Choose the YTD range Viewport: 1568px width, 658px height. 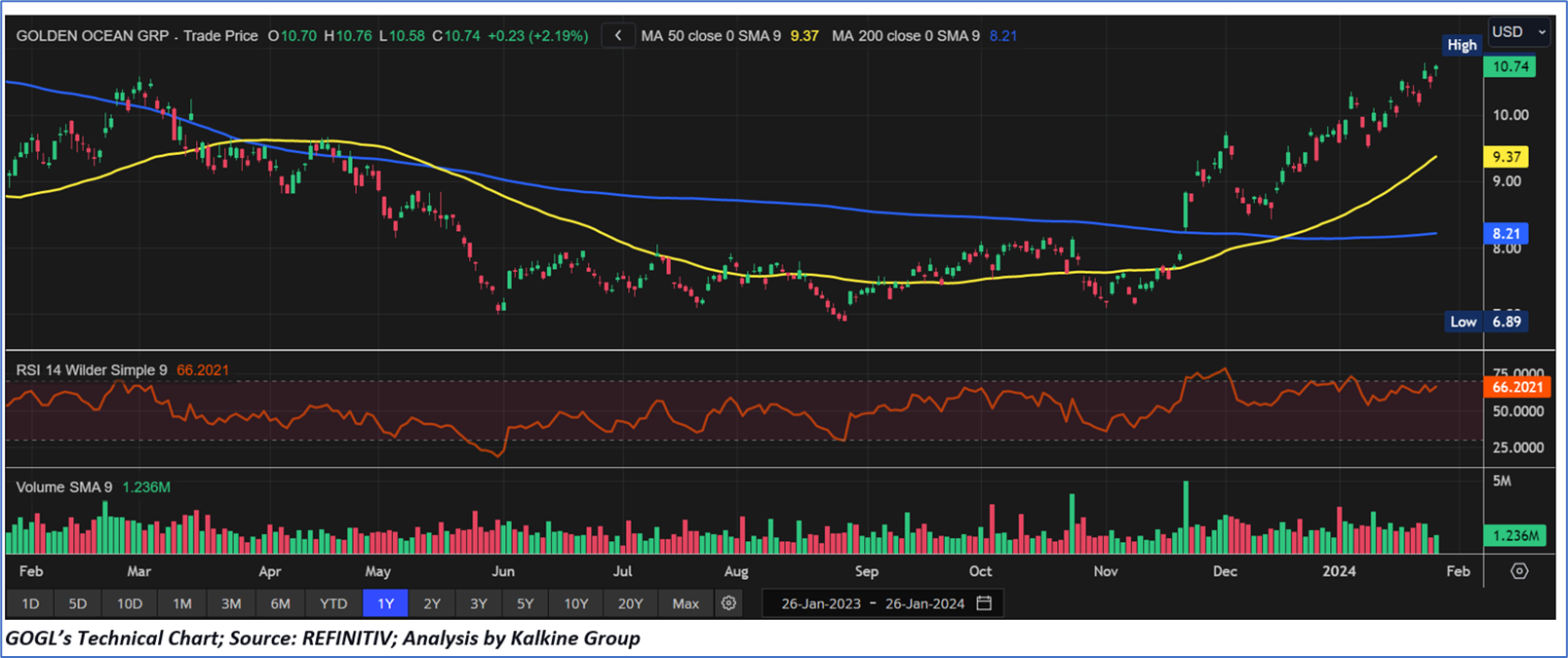pyautogui.click(x=333, y=603)
